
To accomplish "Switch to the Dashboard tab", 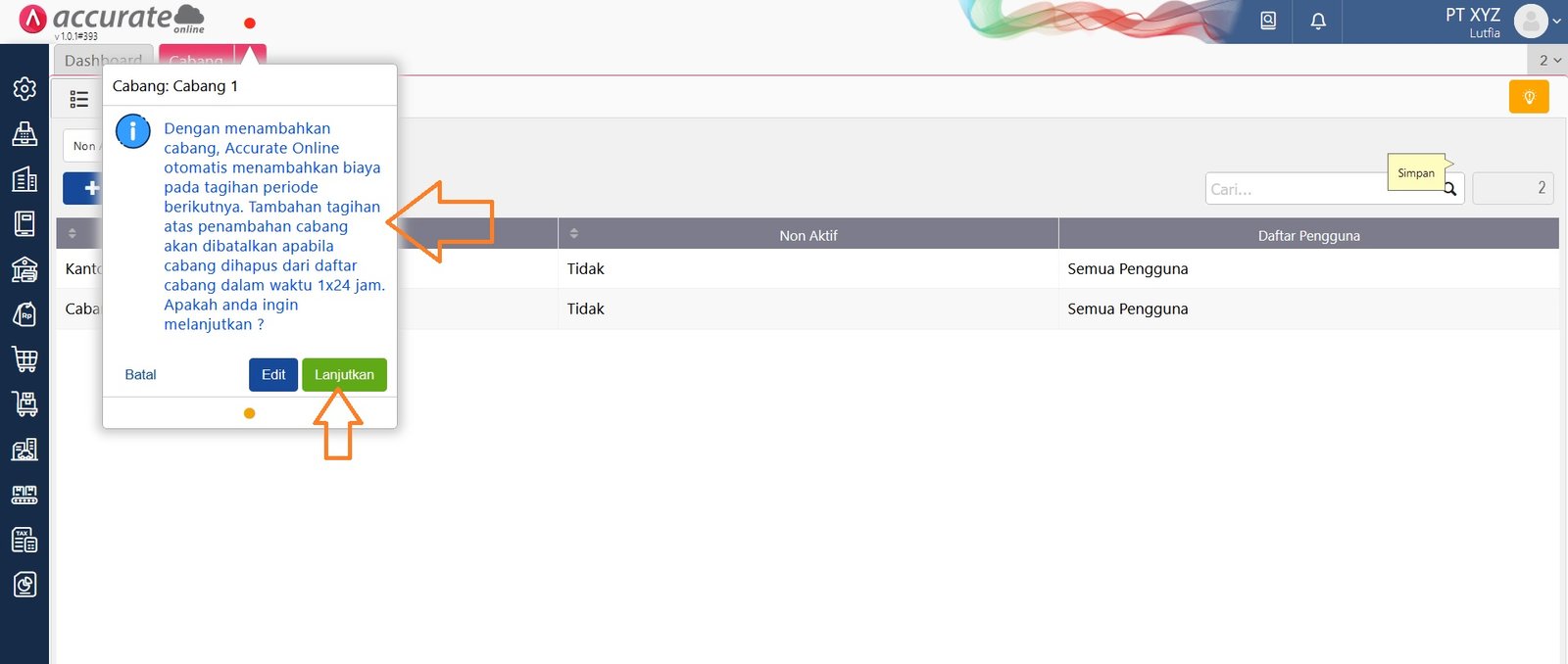I will tap(103, 60).
